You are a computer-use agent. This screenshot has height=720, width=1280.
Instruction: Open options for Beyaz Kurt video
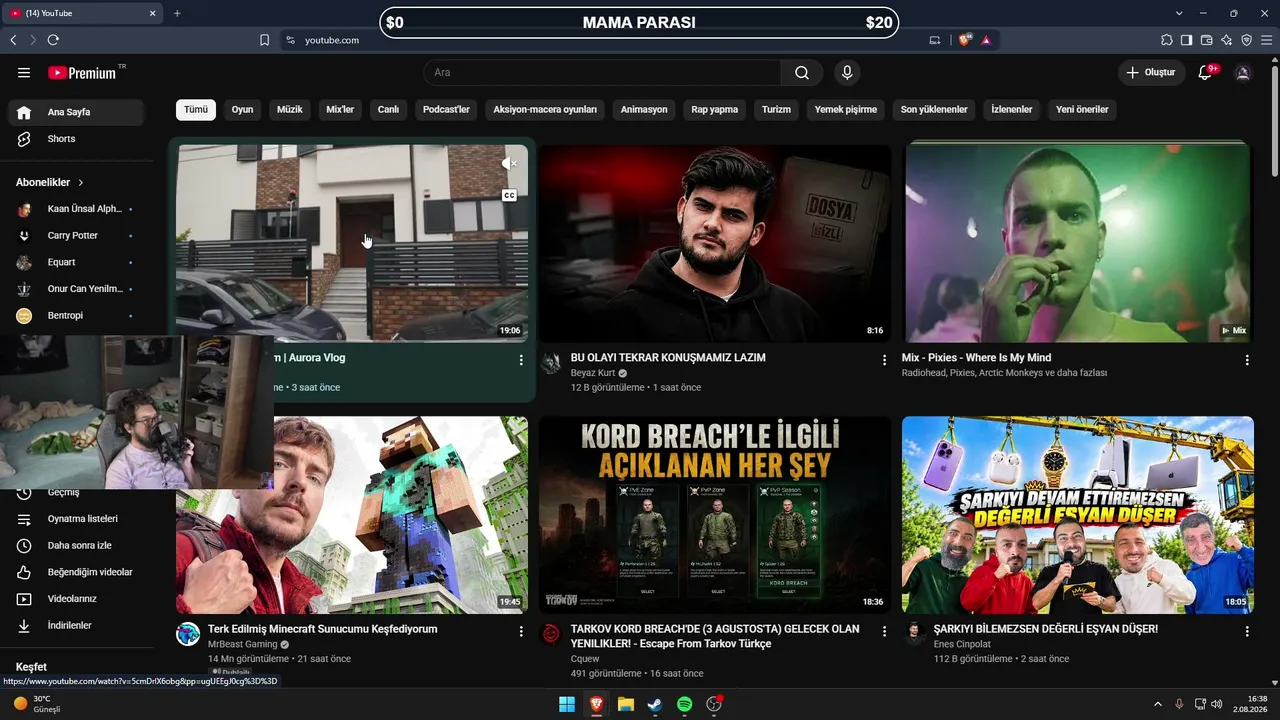(884, 360)
